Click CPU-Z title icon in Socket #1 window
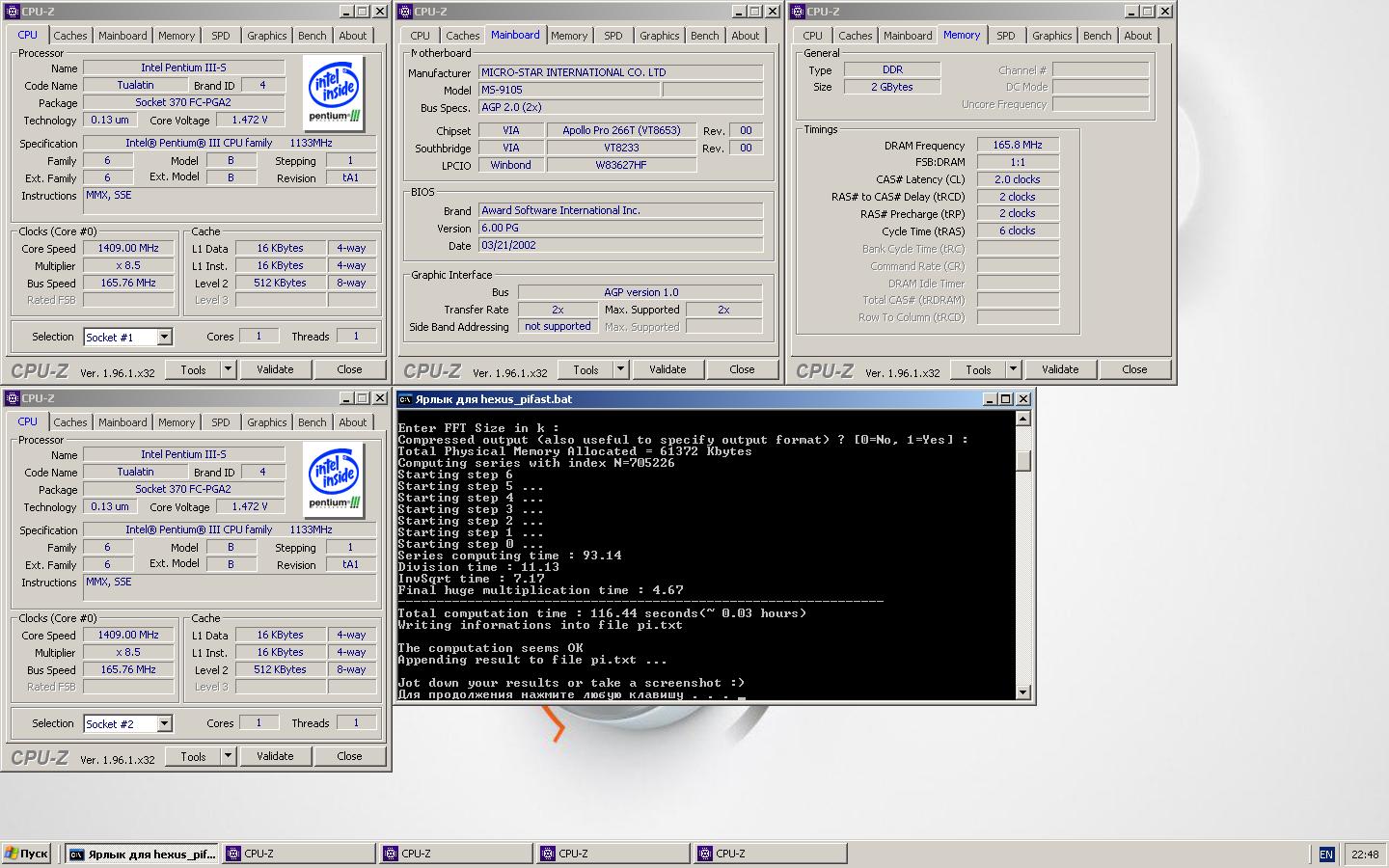The height and width of the screenshot is (868, 1389). tap(13, 12)
